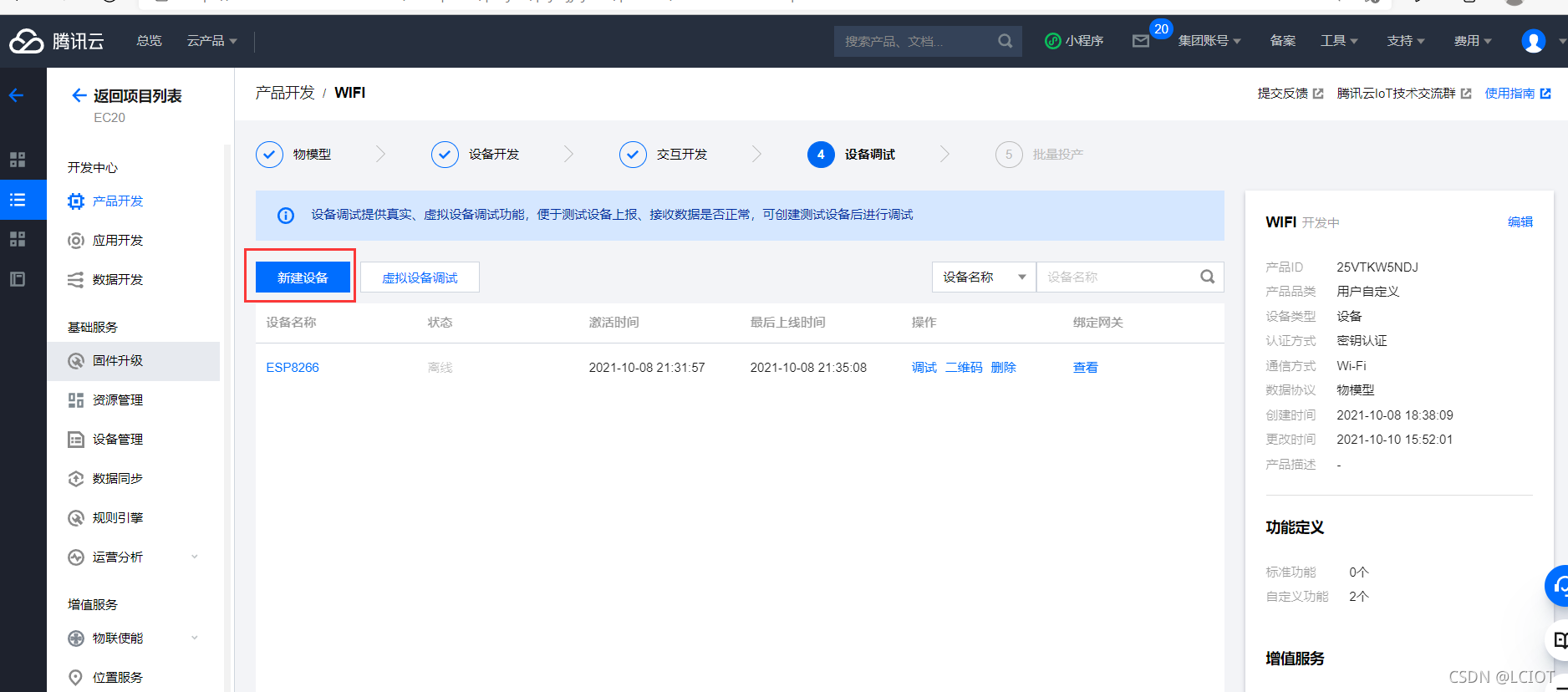Viewport: 1568px width, 692px height.
Task: Click the 数据同步 sidebar icon
Action: point(76,479)
